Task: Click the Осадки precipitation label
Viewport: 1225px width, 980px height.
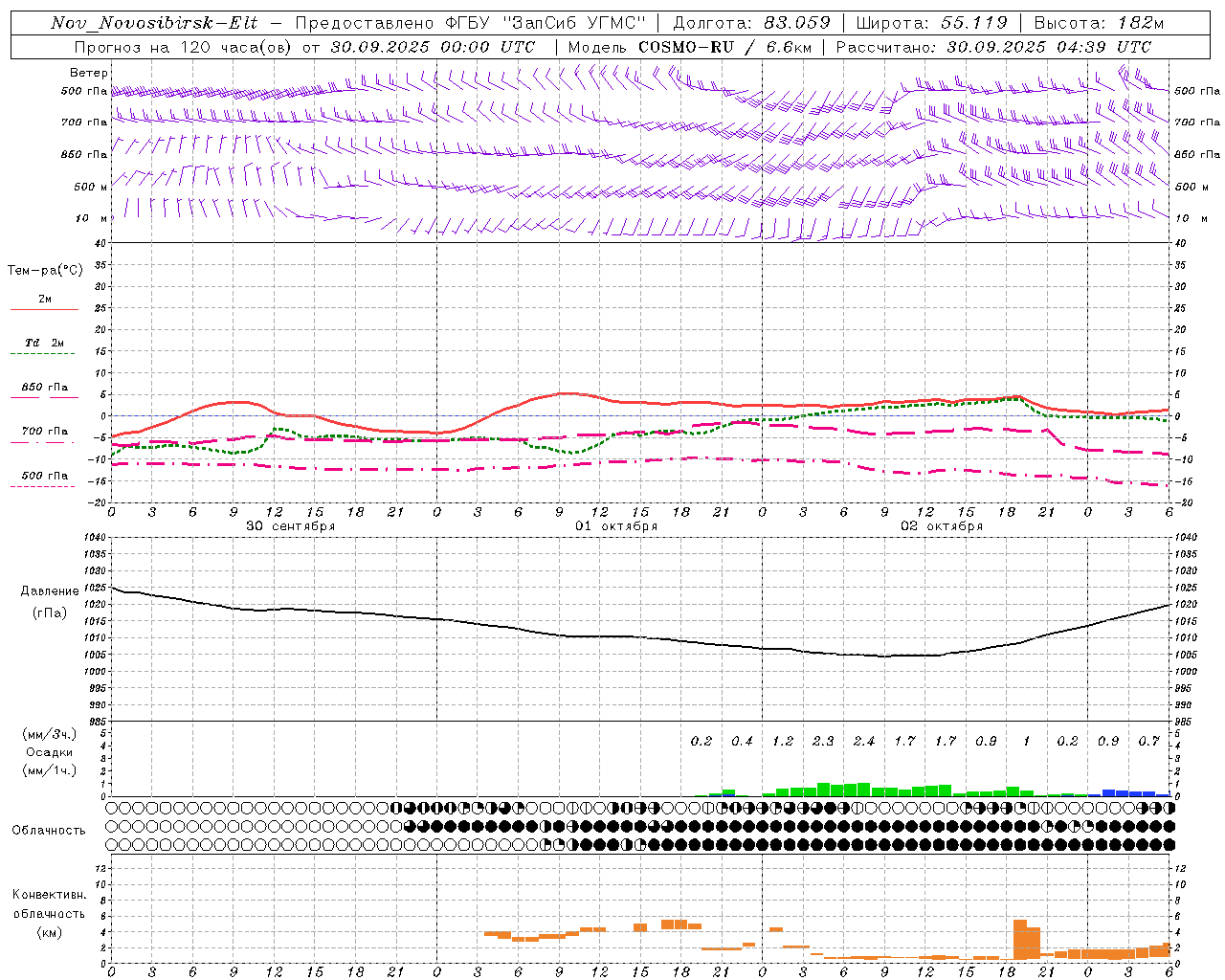Action: [49, 752]
